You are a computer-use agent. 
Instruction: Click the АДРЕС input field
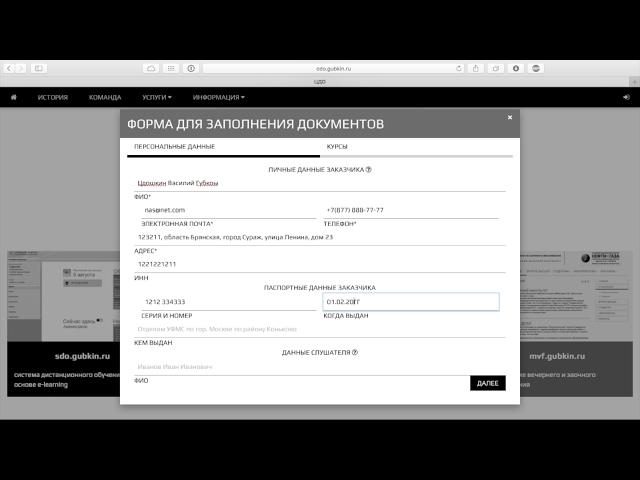tap(320, 237)
